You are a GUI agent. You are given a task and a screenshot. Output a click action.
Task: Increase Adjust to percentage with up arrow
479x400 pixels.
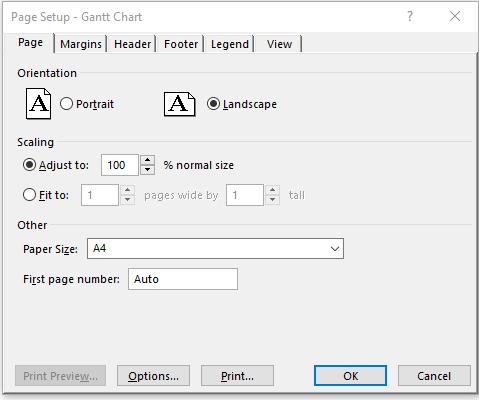tap(147, 160)
